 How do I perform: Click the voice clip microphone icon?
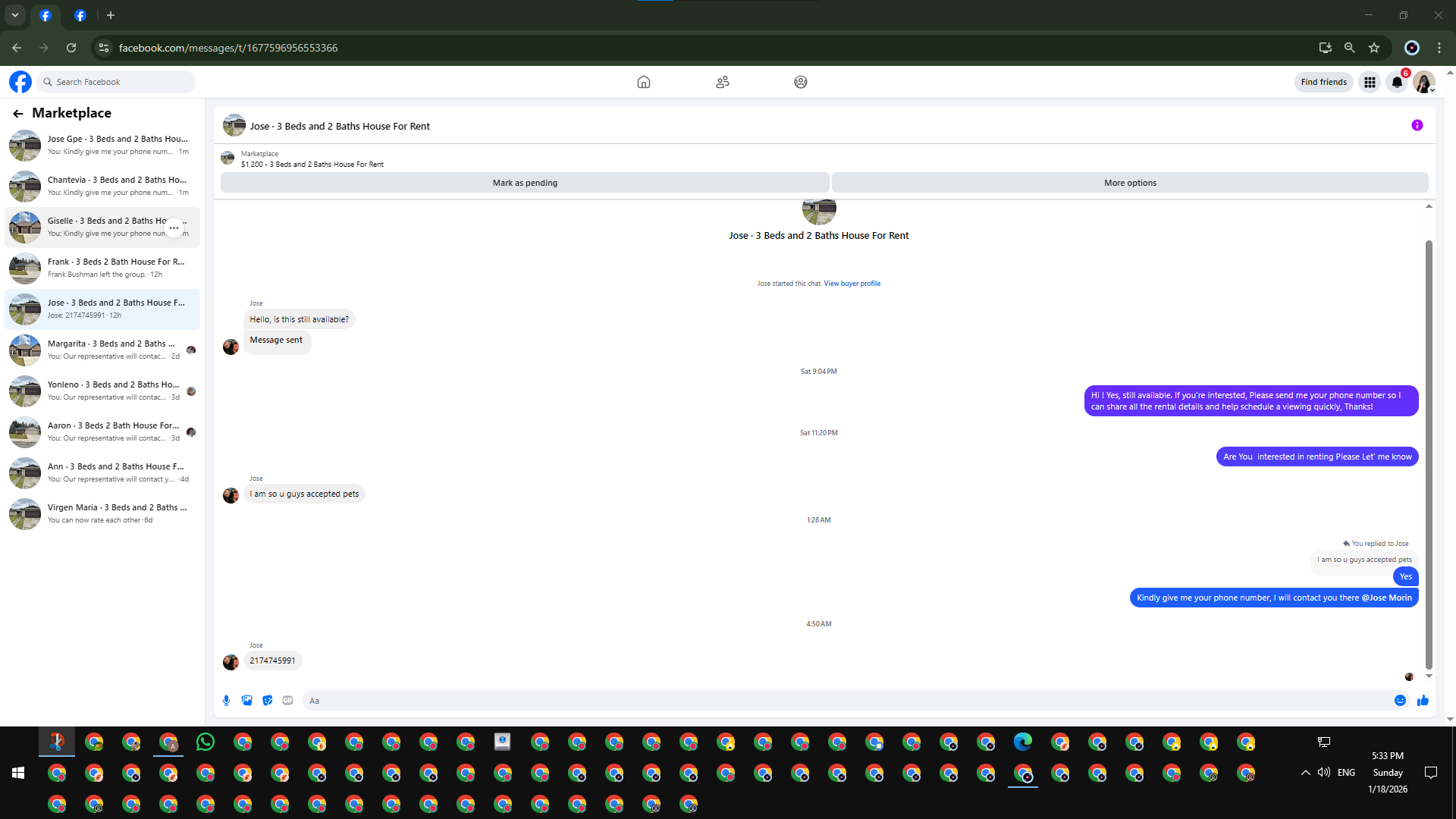tap(226, 701)
